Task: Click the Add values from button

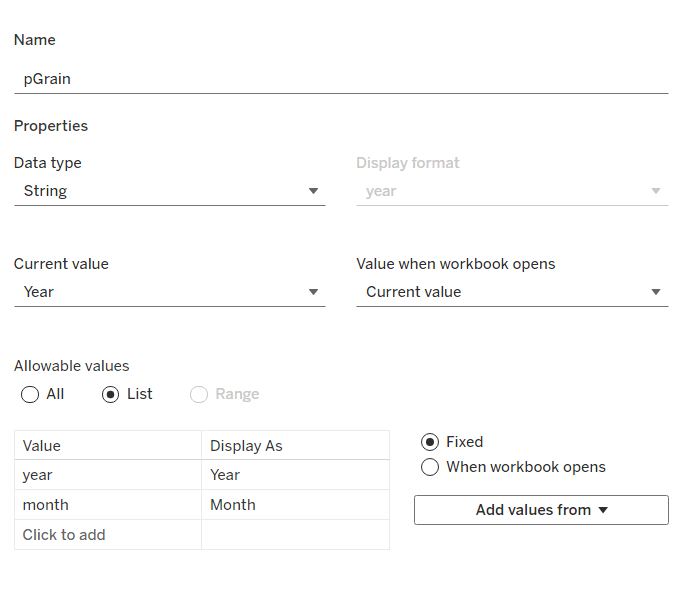Action: pos(541,510)
